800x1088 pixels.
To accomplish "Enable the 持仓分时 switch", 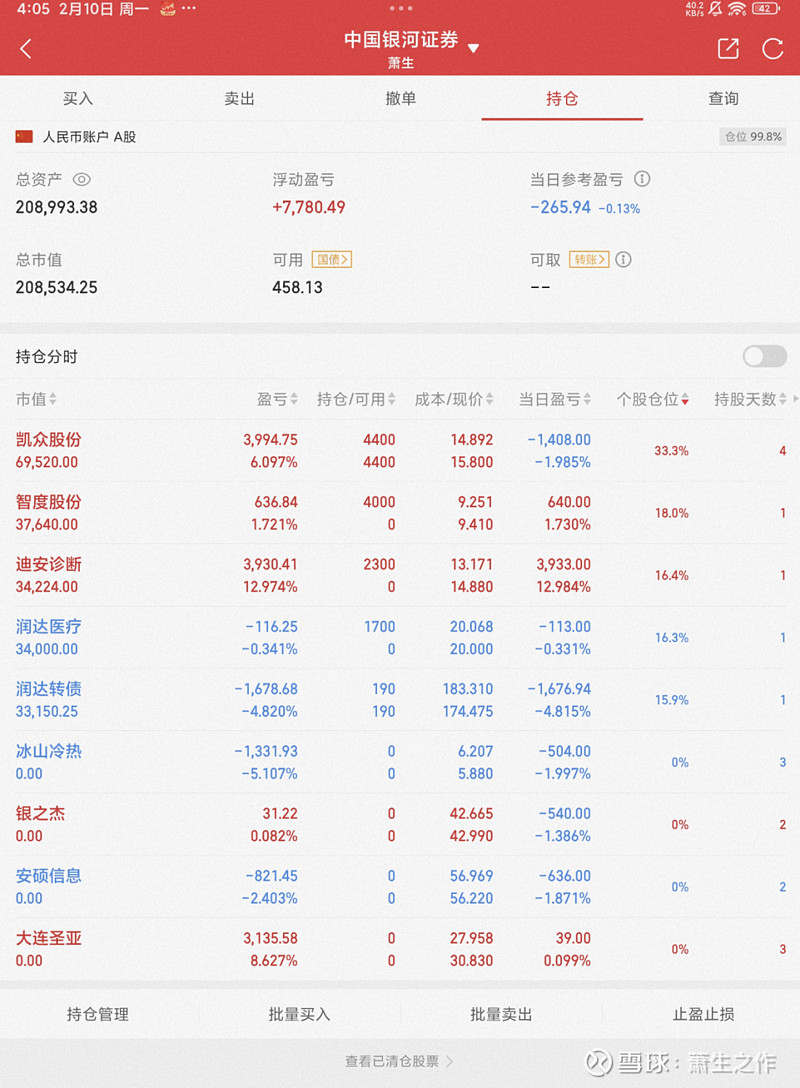I will [x=764, y=356].
